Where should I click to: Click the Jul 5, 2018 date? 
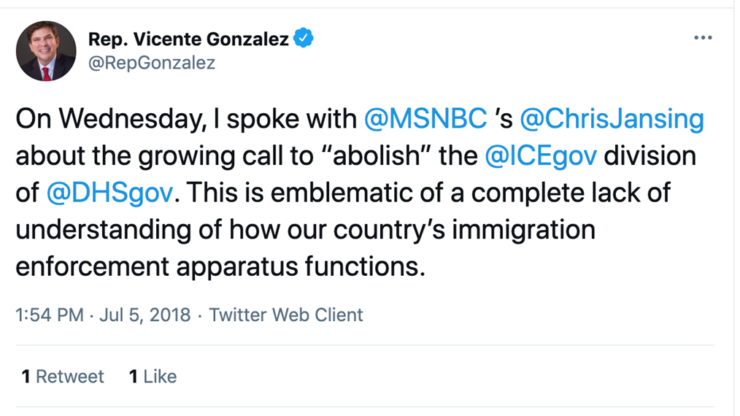148,315
